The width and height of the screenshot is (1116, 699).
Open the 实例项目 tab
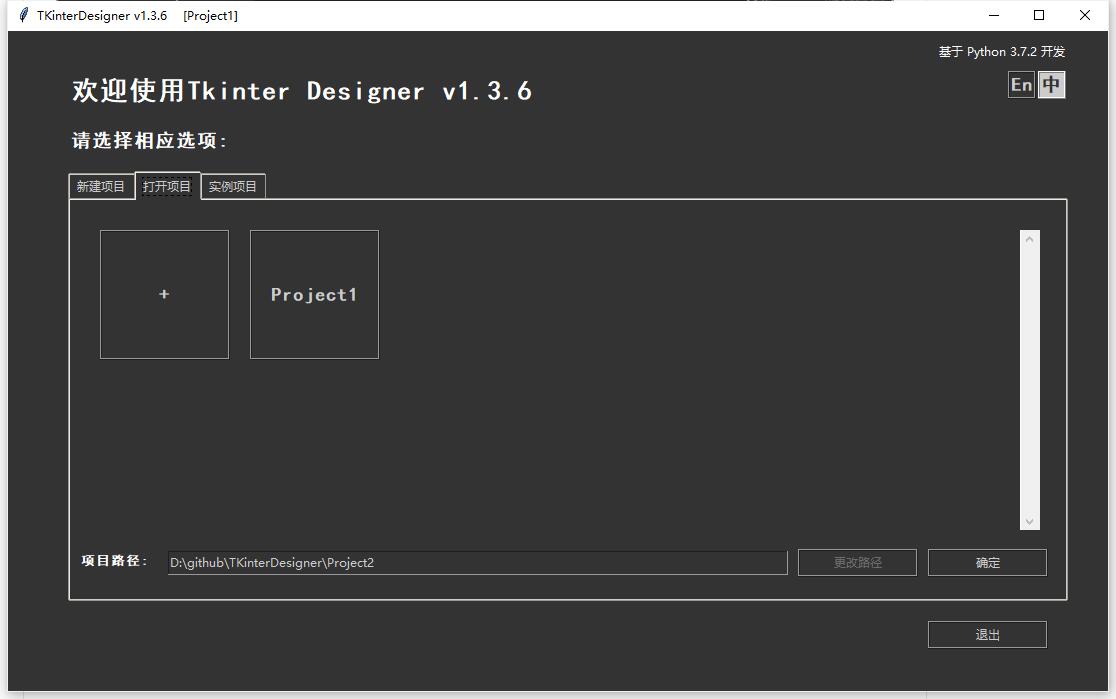click(x=233, y=186)
